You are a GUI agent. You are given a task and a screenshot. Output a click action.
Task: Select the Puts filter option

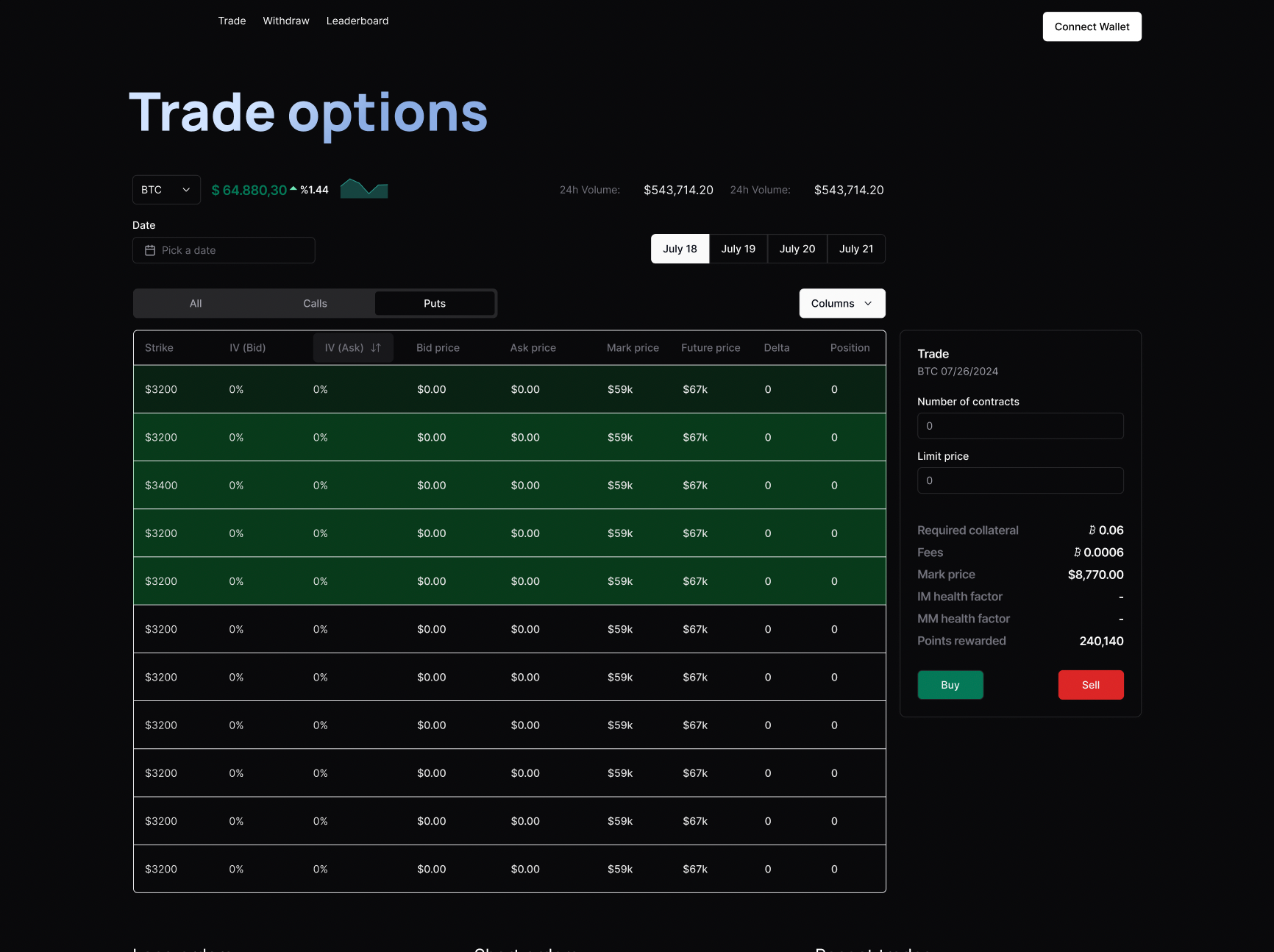[x=434, y=303]
